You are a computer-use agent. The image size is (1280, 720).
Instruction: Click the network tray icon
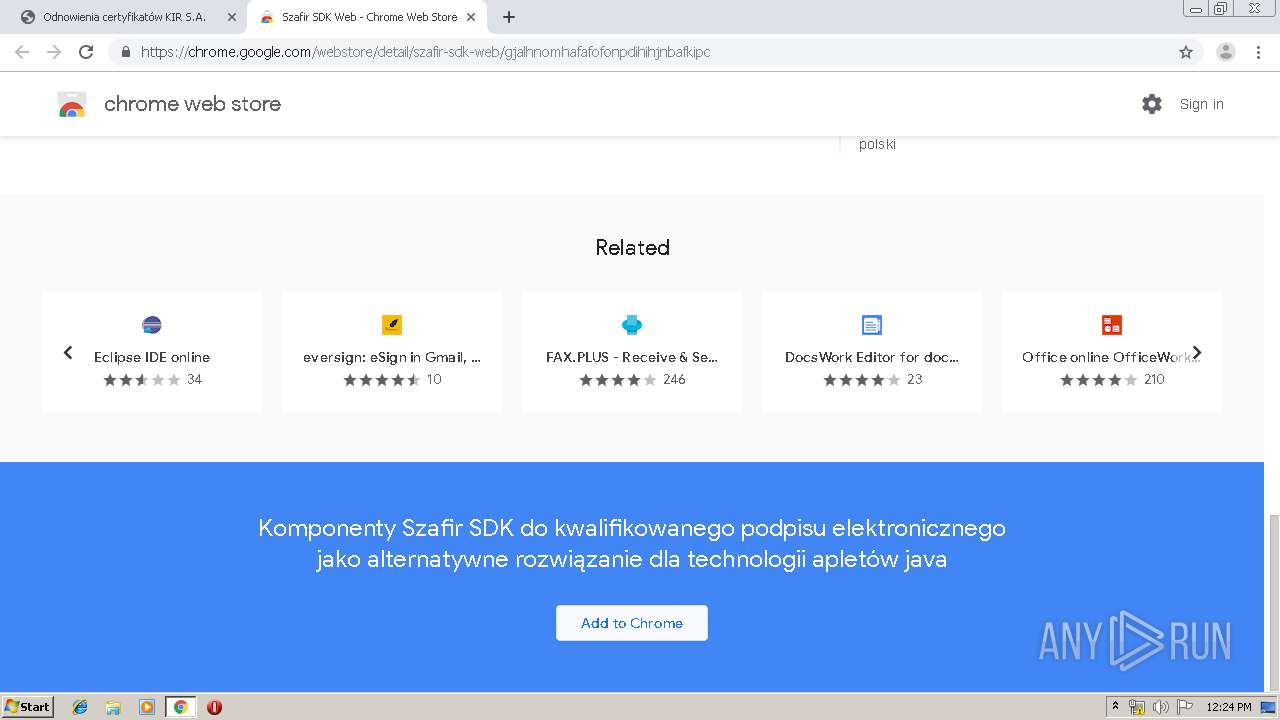(1137, 707)
